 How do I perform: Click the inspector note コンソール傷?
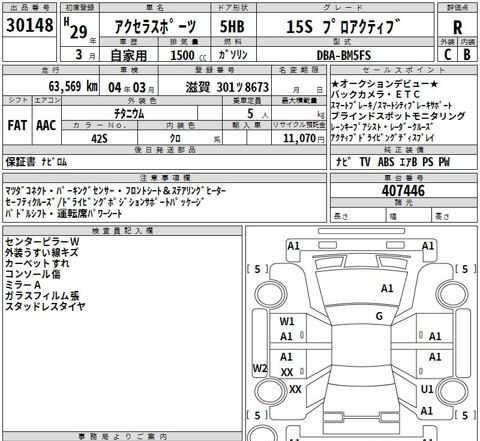[33, 274]
